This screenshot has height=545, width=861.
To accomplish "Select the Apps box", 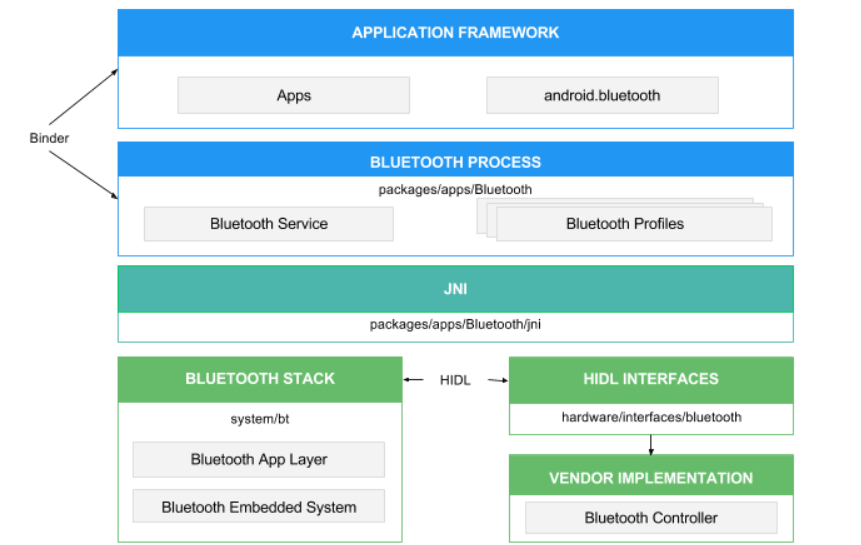I will pyautogui.click(x=294, y=95).
